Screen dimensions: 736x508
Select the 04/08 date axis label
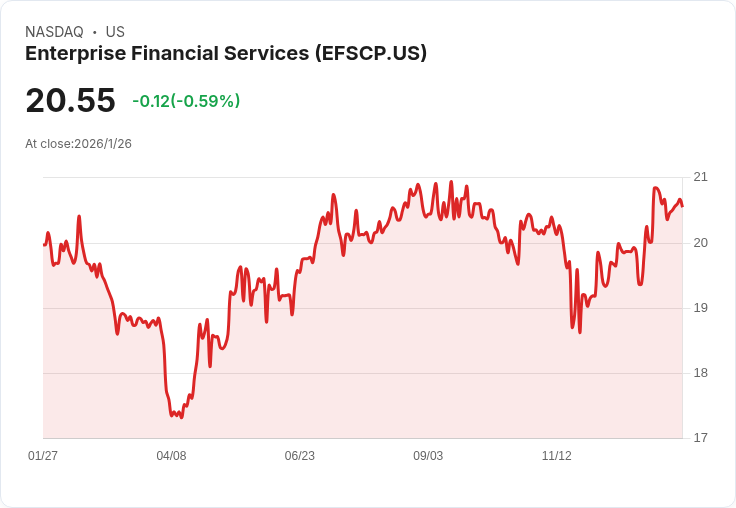click(x=171, y=455)
